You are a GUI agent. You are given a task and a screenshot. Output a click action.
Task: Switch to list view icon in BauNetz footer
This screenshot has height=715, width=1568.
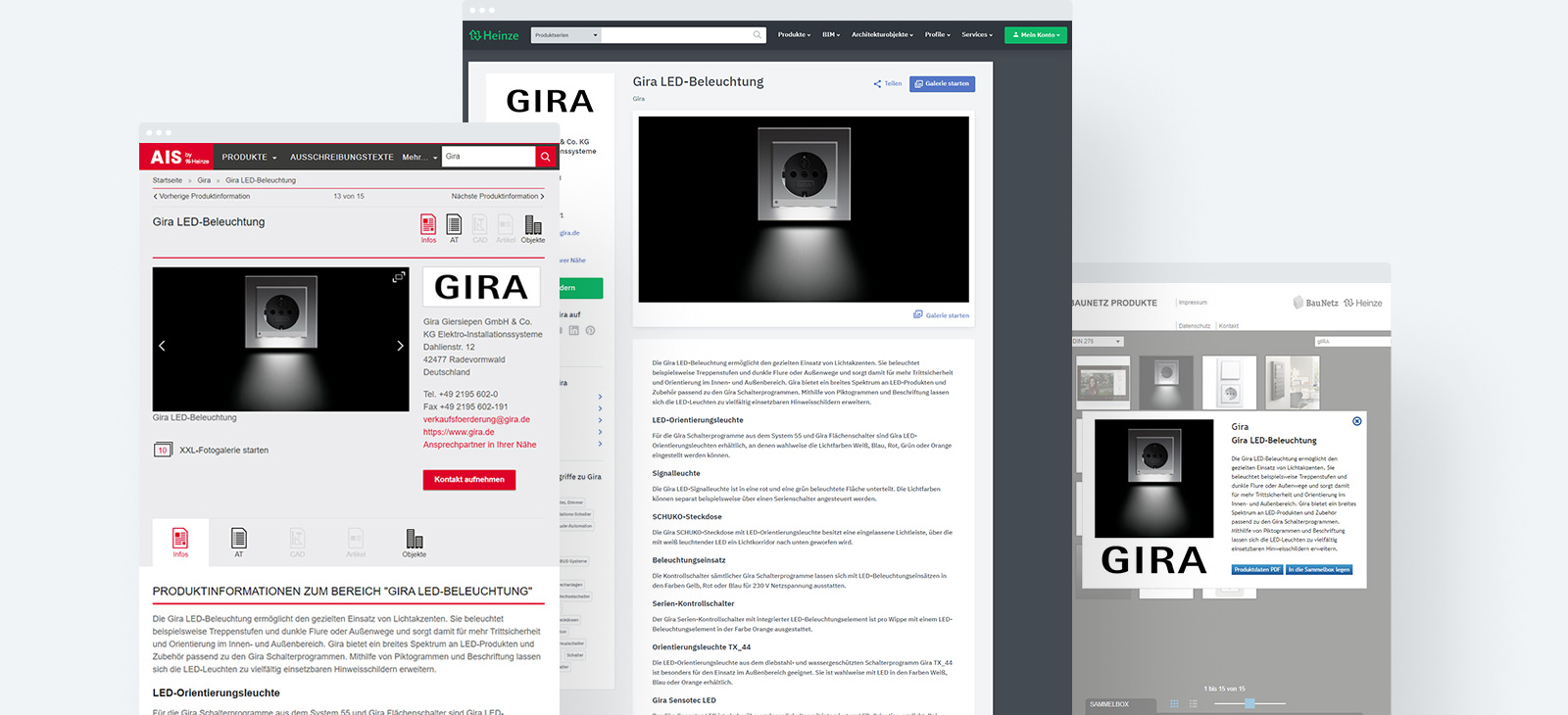(1193, 704)
